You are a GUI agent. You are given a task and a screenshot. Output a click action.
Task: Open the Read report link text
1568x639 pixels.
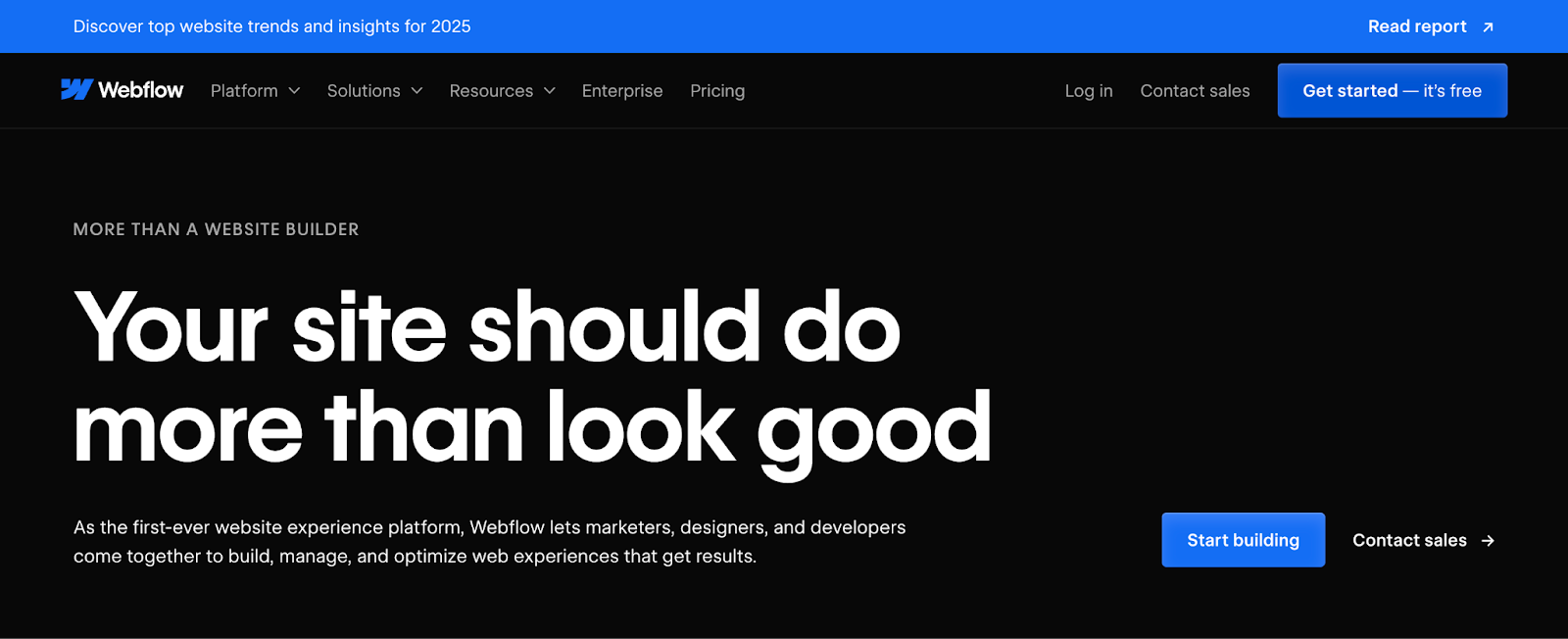(1417, 26)
